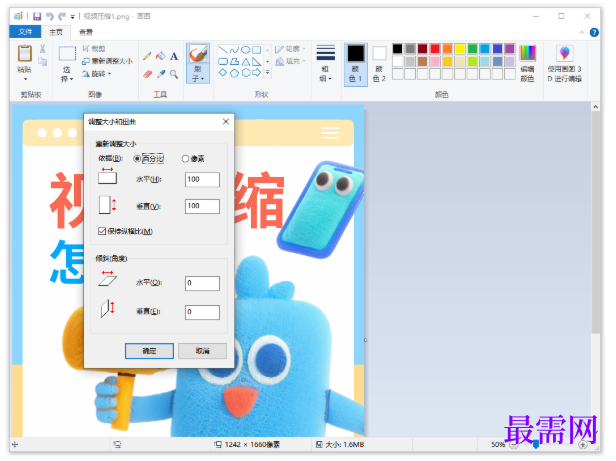
Task: Click the skew Horizontal degrees field
Action: point(202,283)
